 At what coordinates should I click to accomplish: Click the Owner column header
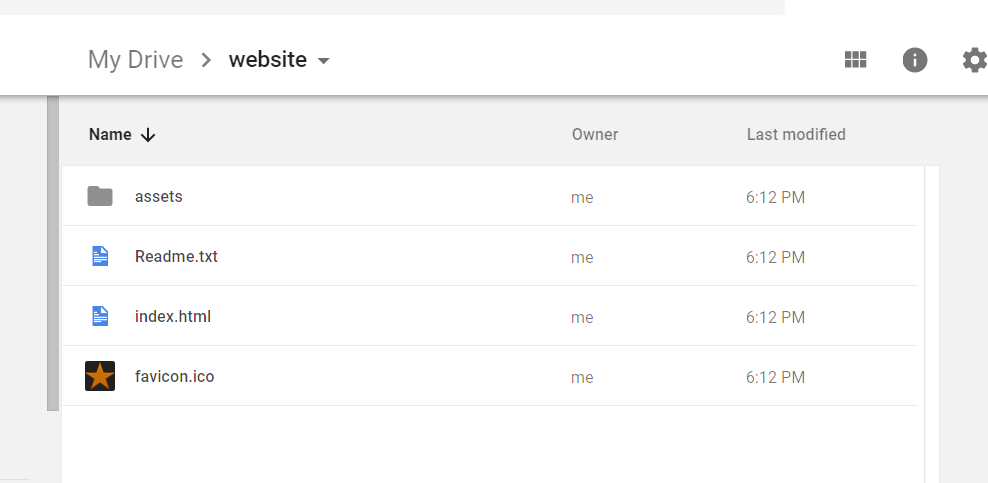coord(595,134)
